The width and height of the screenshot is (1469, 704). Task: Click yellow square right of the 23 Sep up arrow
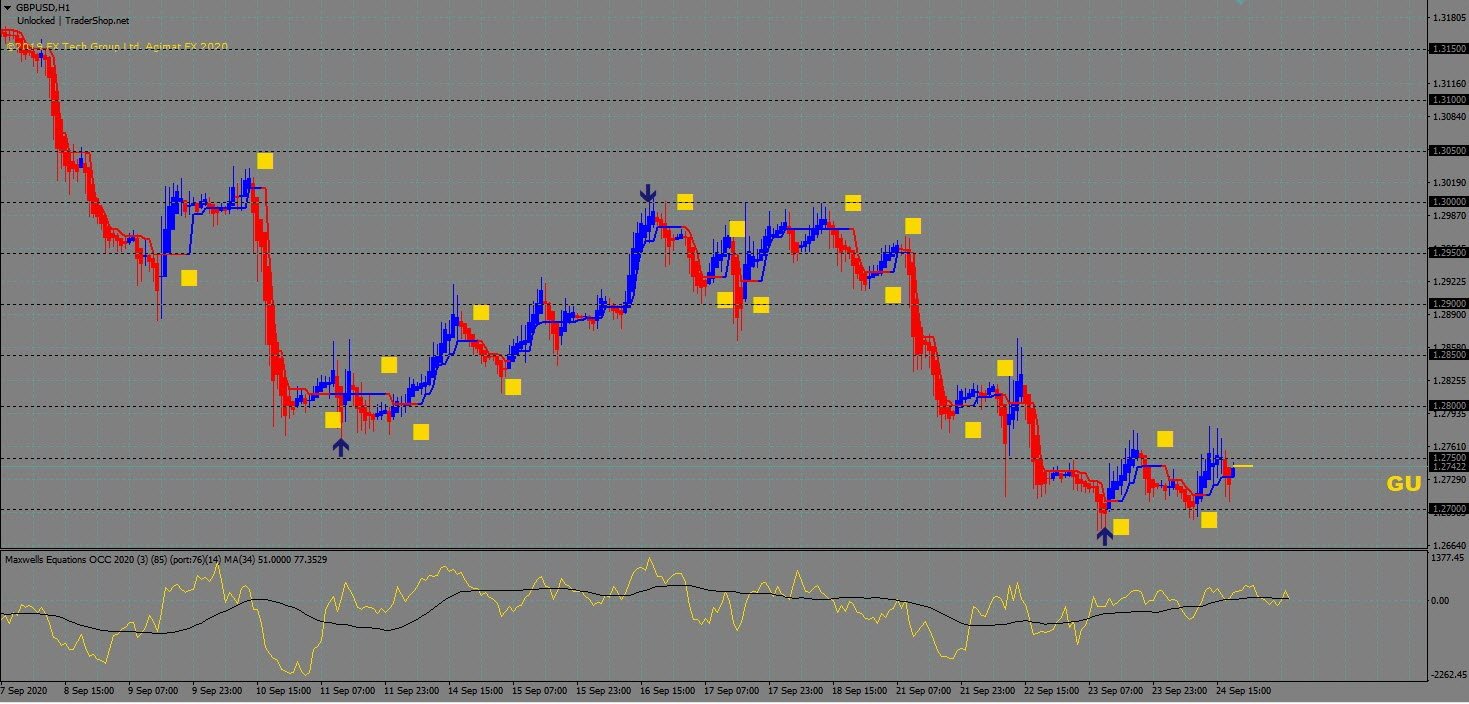pyautogui.click(x=1121, y=527)
